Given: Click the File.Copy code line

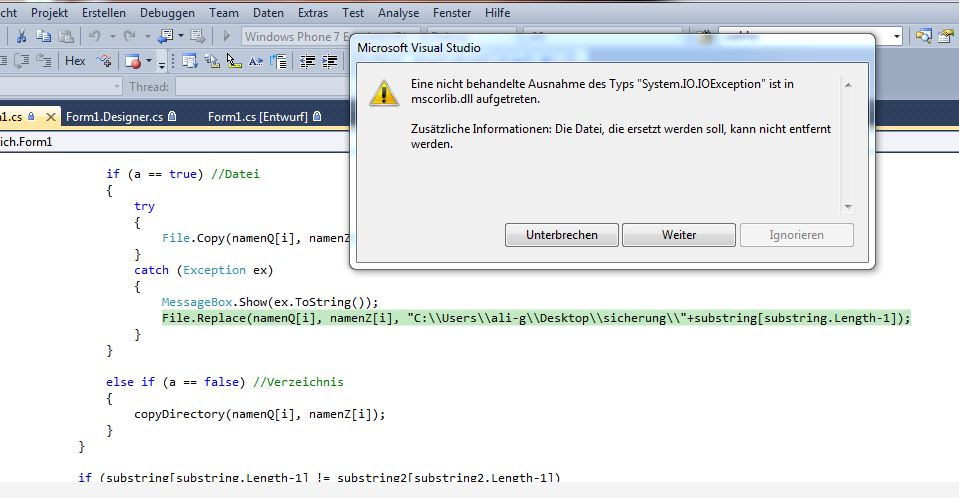Looking at the screenshot, I should (255, 239).
